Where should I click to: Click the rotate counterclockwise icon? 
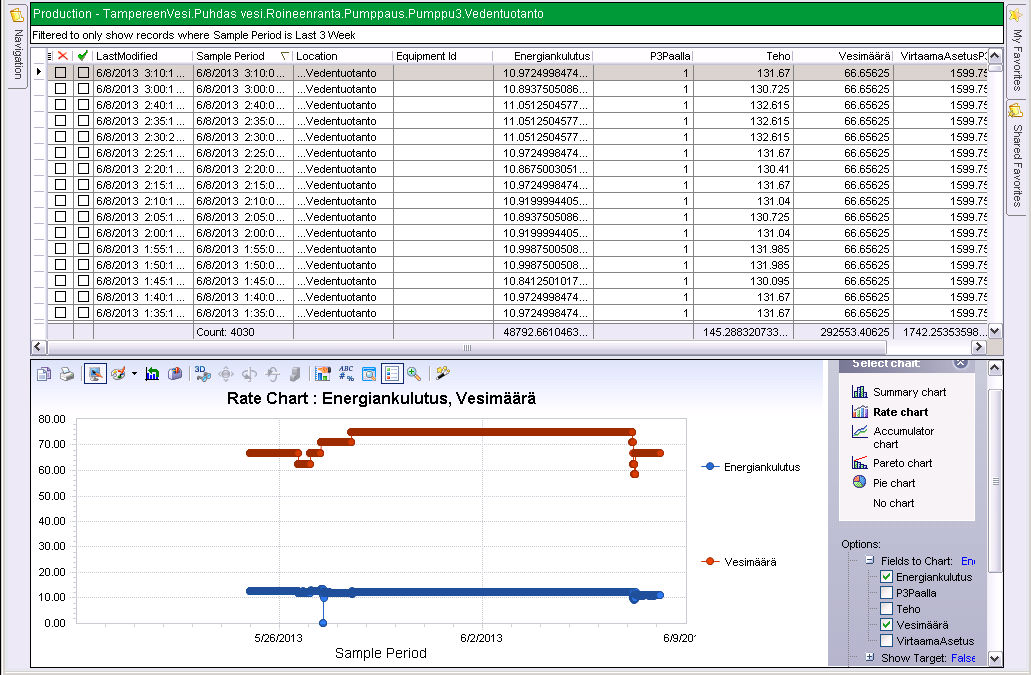[272, 374]
